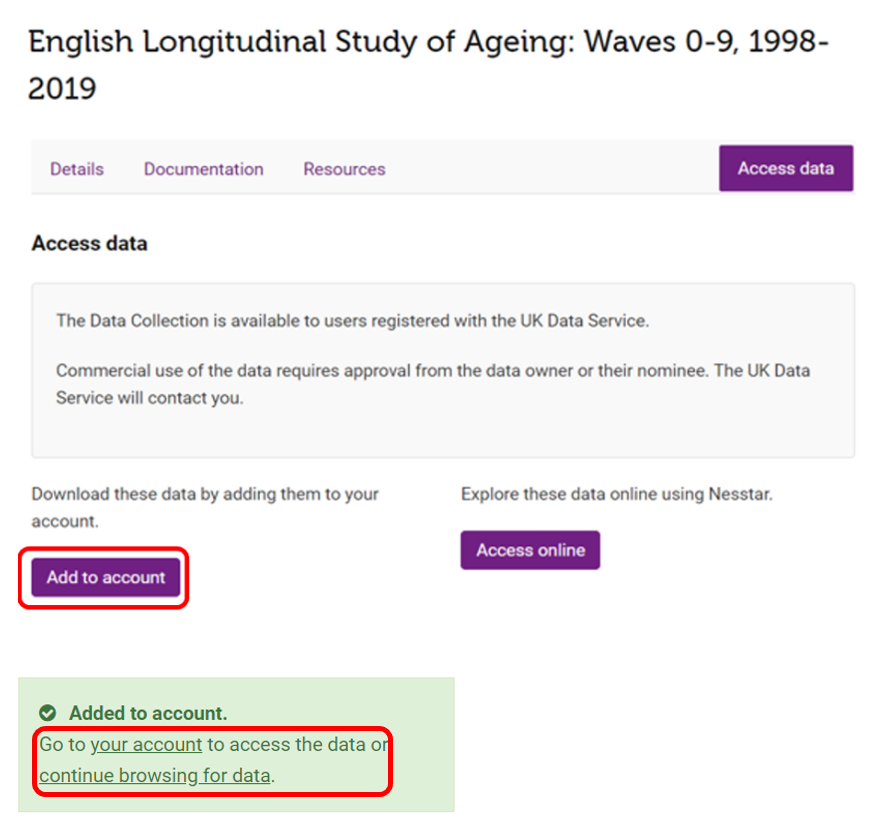This screenshot has width=888, height=832.
Task: Click the 'Added to account.' confirmation text
Action: 148,713
